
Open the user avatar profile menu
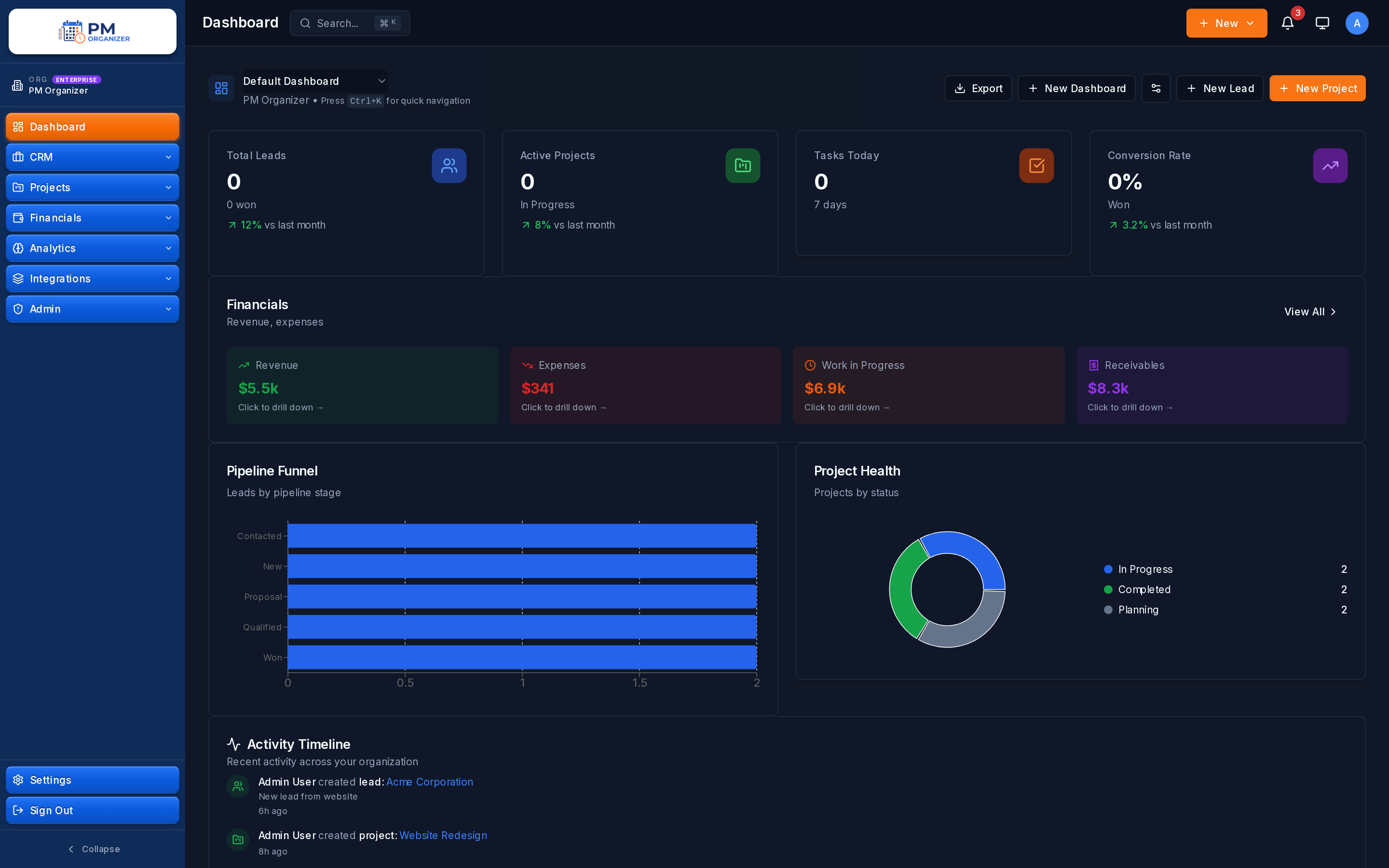coord(1356,23)
